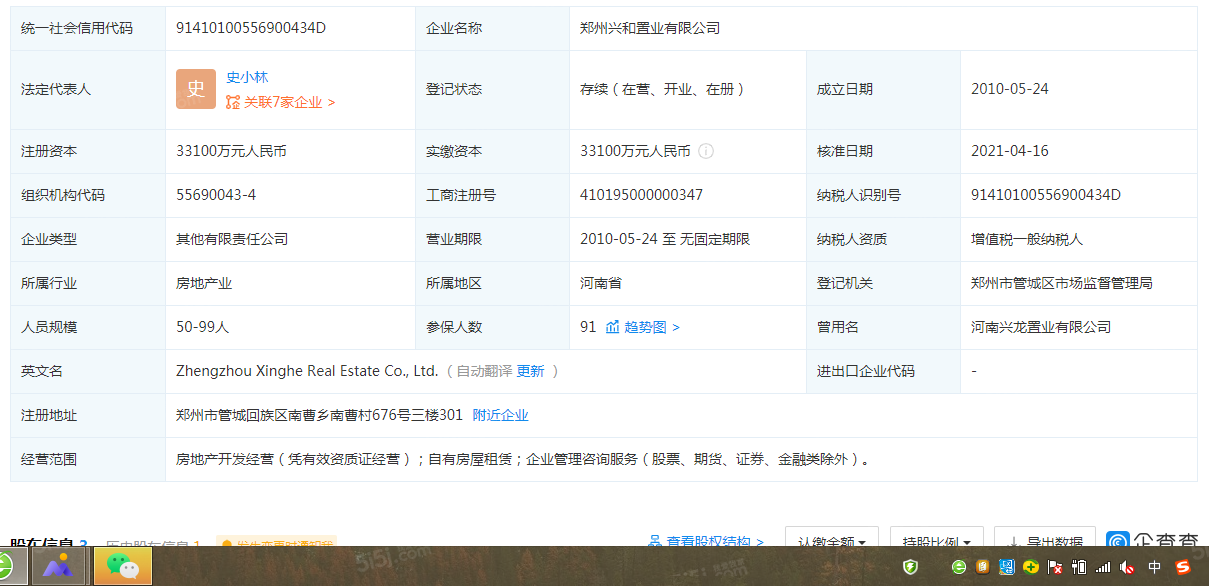Click the 附近企业 nearby companies link
The height and width of the screenshot is (586, 1209).
tap(500, 415)
